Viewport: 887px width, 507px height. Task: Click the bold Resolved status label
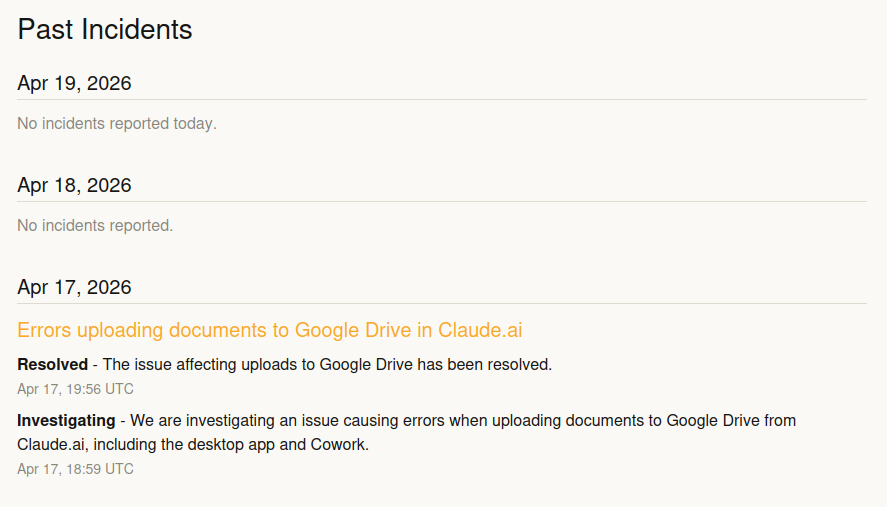(x=52, y=364)
